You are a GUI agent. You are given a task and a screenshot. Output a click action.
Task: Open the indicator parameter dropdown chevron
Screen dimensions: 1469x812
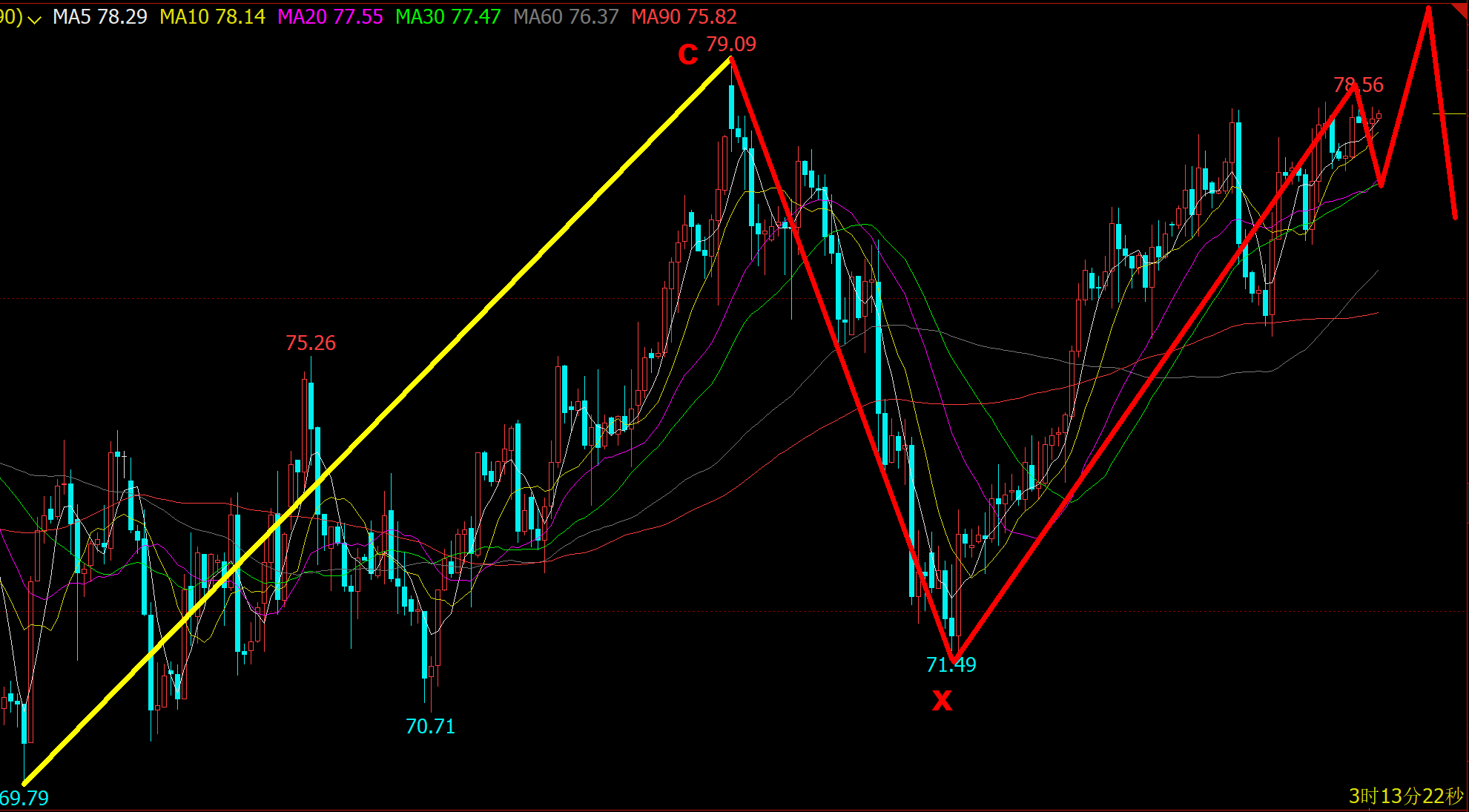pyautogui.click(x=34, y=19)
